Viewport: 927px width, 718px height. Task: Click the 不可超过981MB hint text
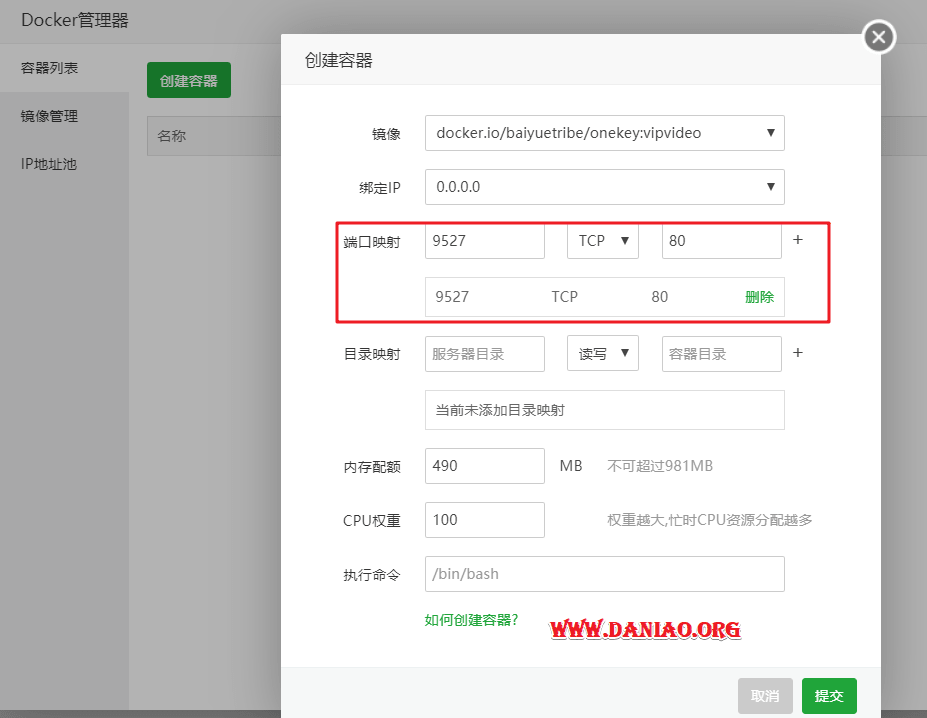pos(660,466)
